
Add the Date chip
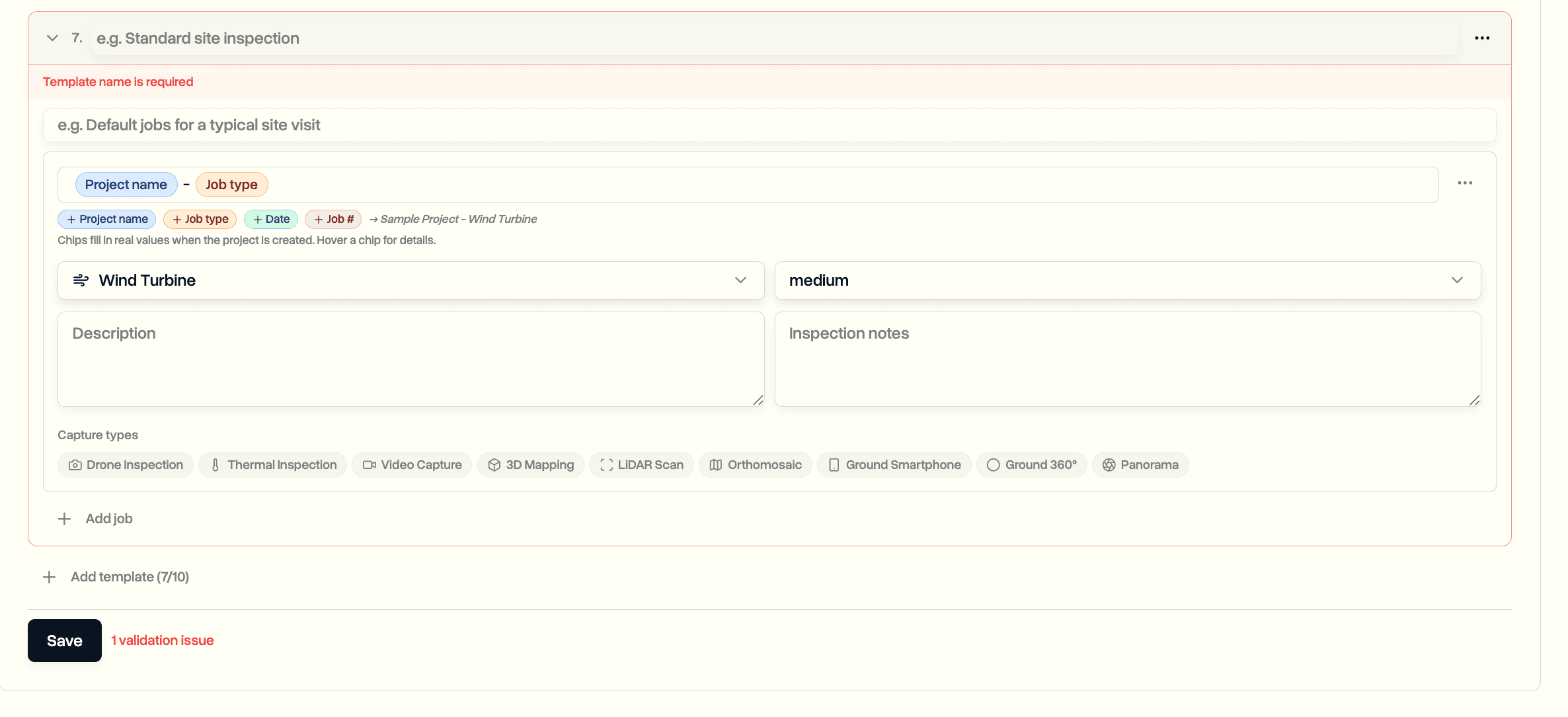point(271,219)
